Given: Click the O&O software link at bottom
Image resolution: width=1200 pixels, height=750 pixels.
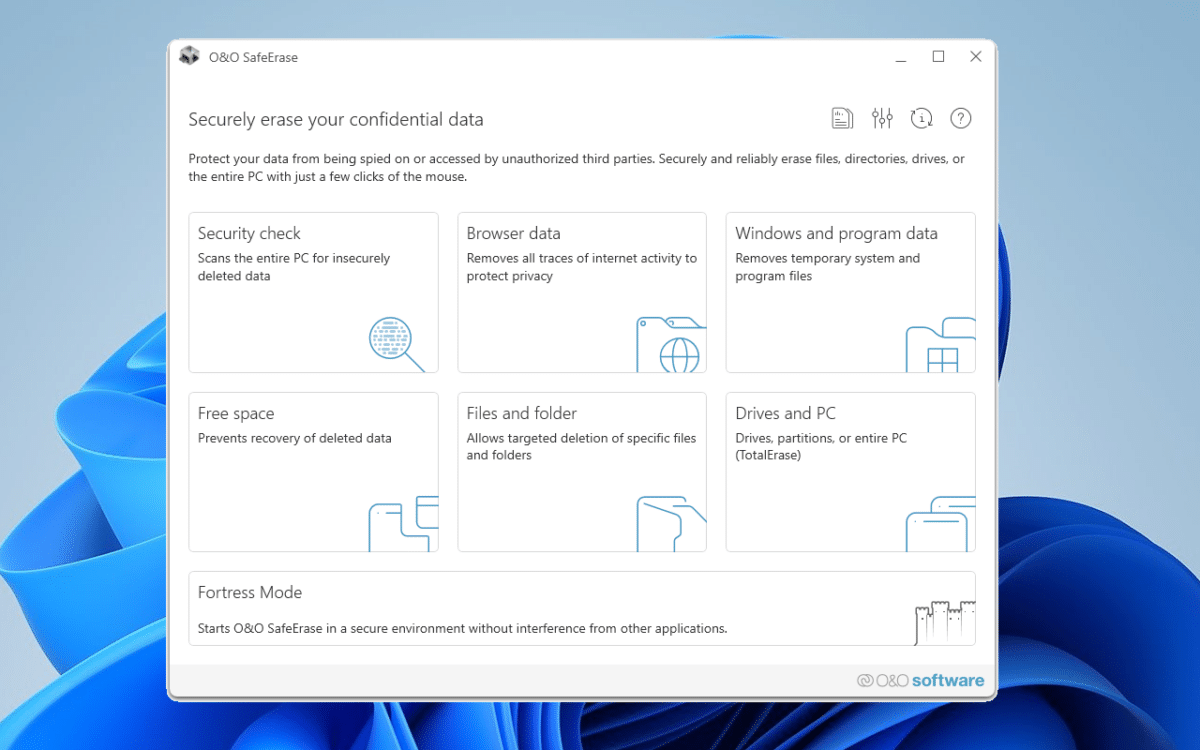Looking at the screenshot, I should tap(920, 680).
